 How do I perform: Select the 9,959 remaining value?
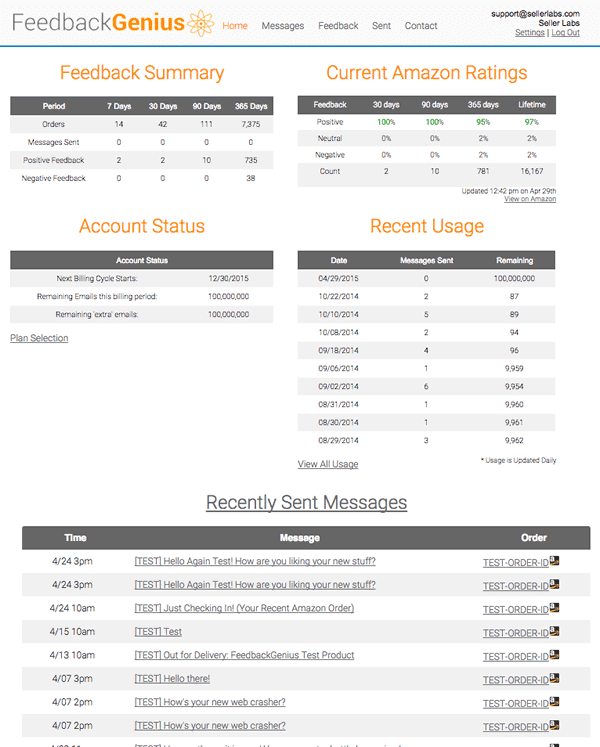(x=514, y=368)
